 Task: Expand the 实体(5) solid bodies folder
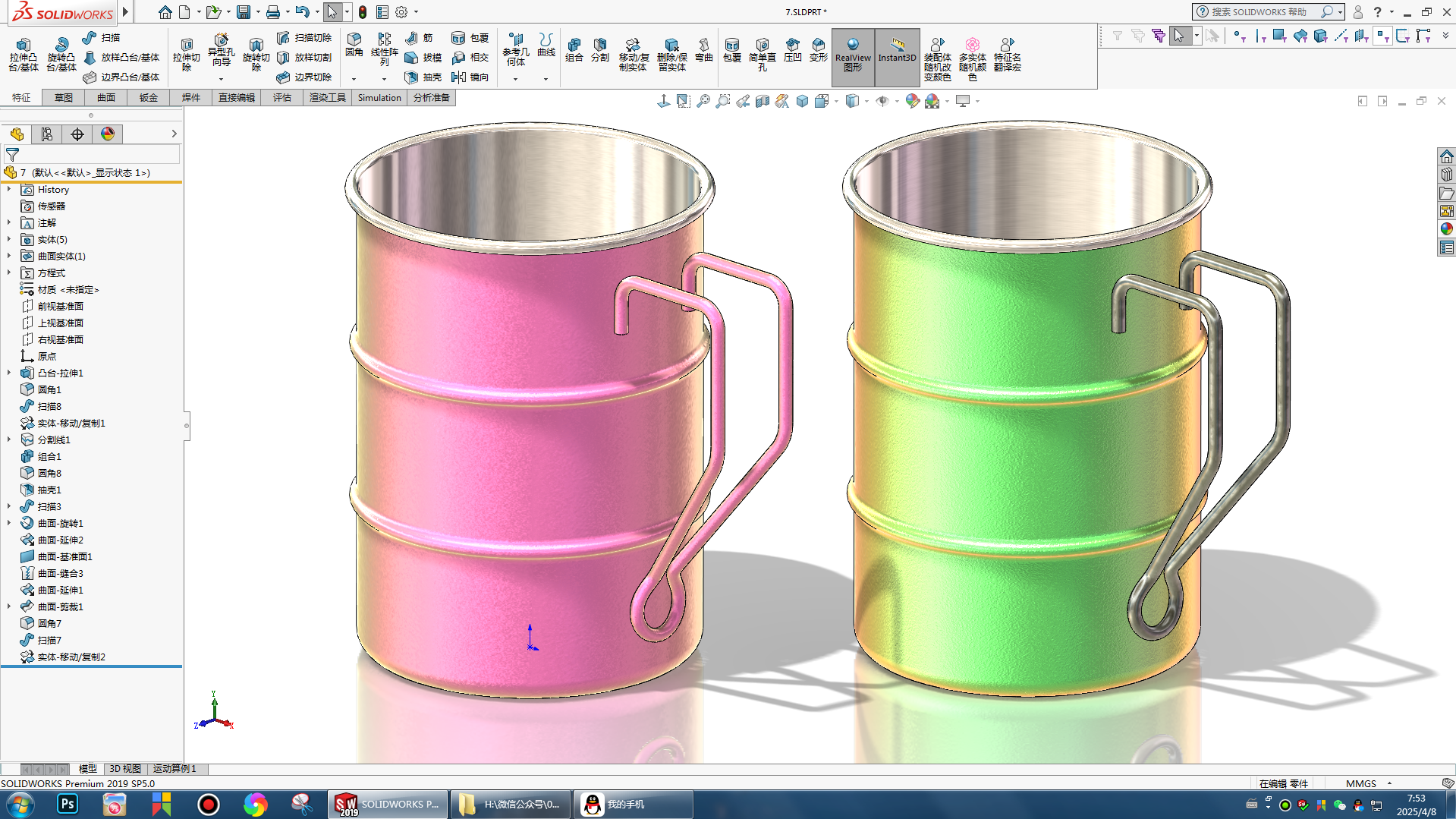click(x=9, y=240)
